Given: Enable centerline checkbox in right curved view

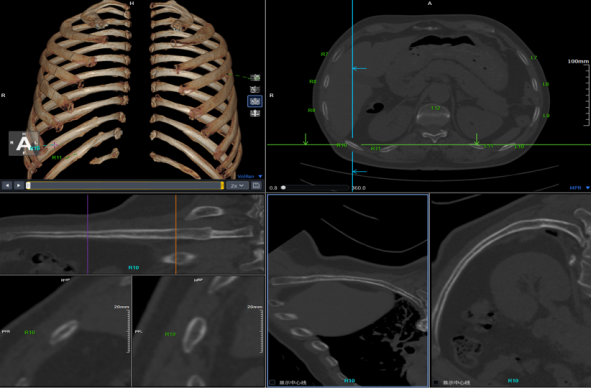Looking at the screenshot, I should pyautogui.click(x=436, y=383).
